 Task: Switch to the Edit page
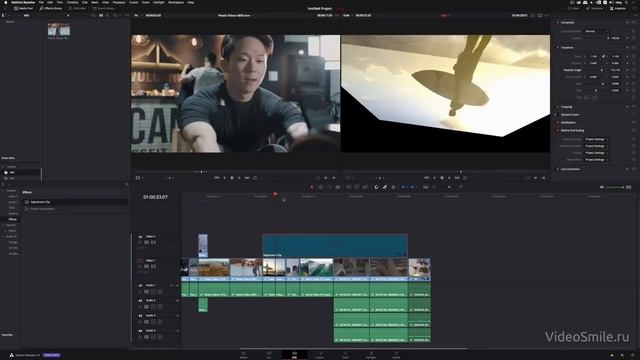coord(294,354)
